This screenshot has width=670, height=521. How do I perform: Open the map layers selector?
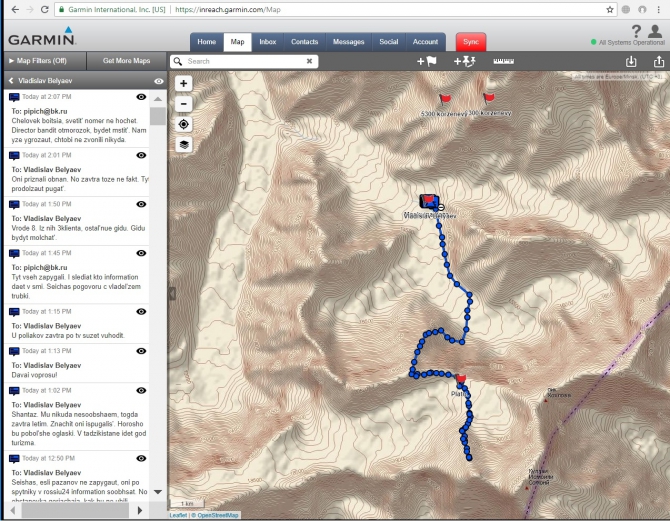[184, 144]
